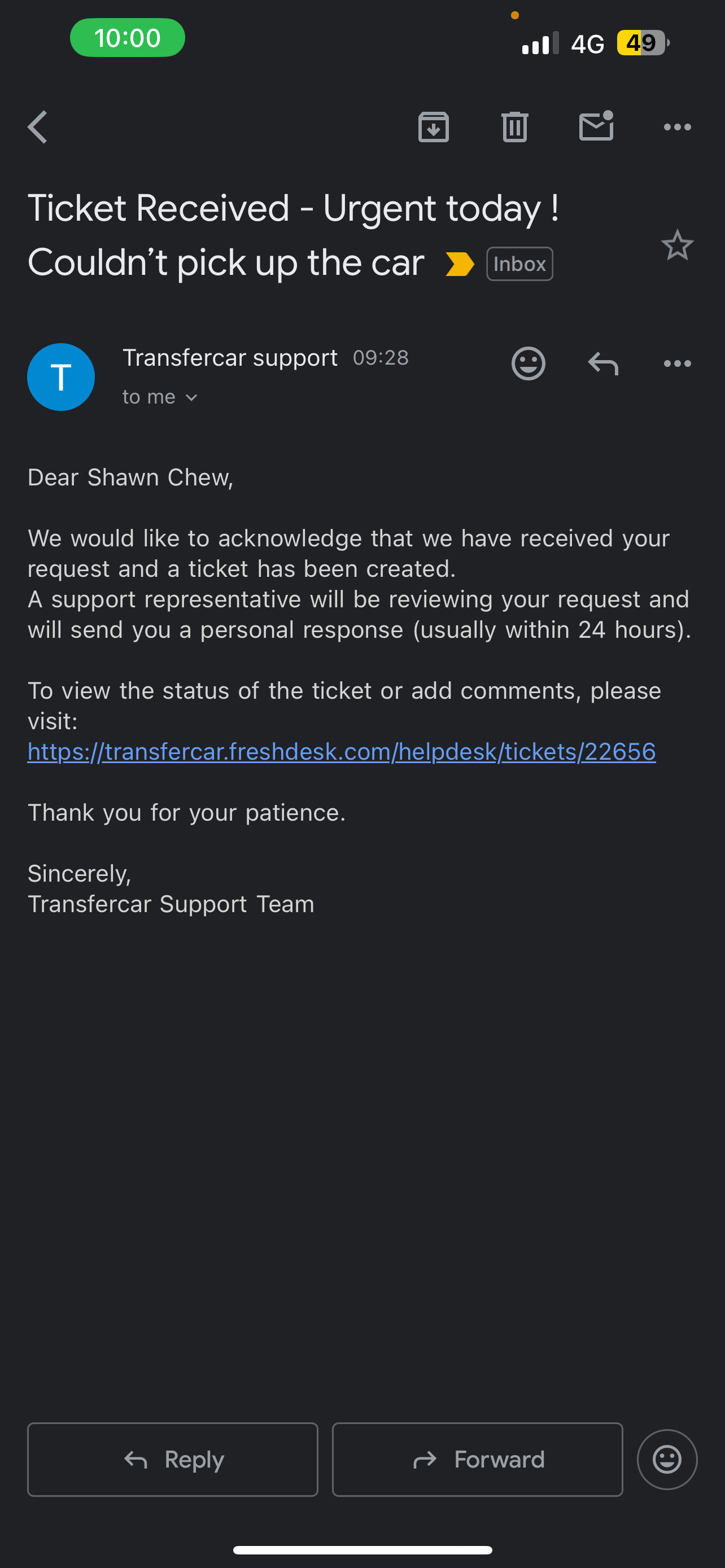The image size is (725, 1568).
Task: Tap the Forward button at bottom
Action: (x=477, y=1459)
